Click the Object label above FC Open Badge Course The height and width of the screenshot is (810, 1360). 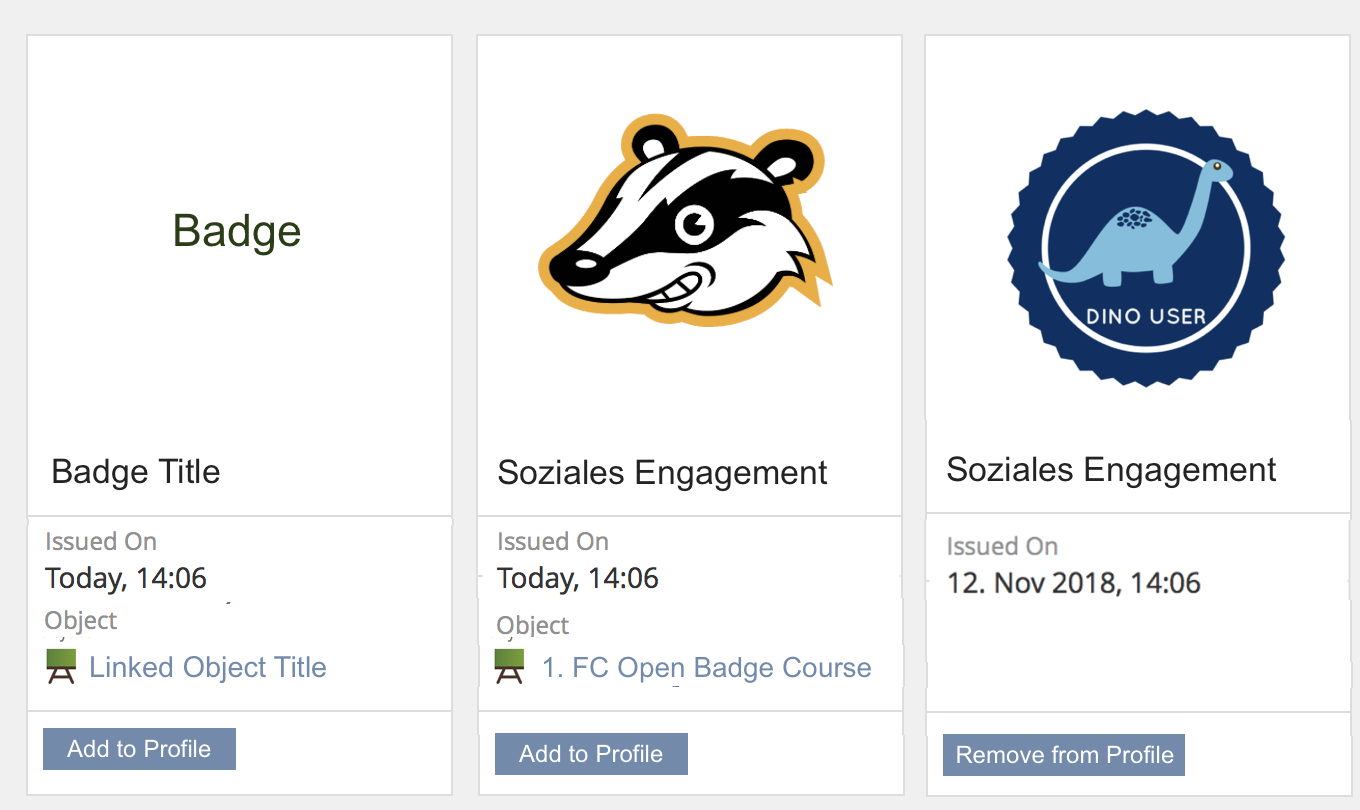pyautogui.click(x=533, y=625)
